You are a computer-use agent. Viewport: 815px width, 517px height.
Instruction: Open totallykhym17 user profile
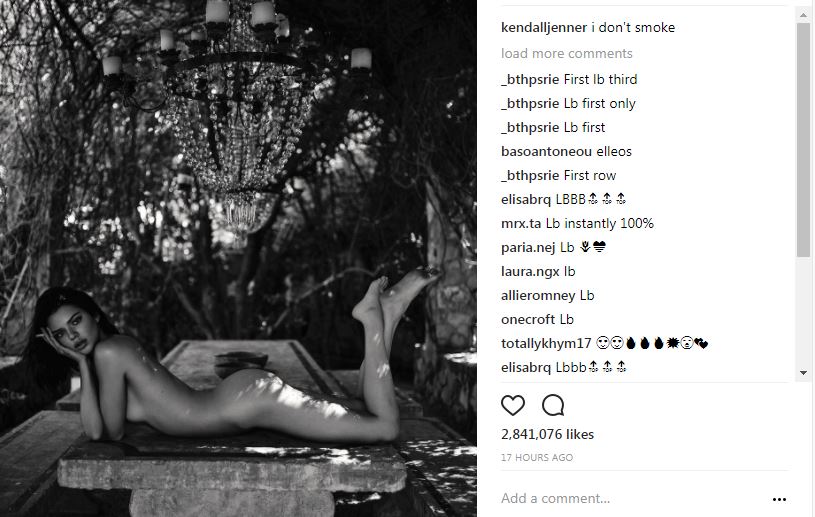point(546,343)
